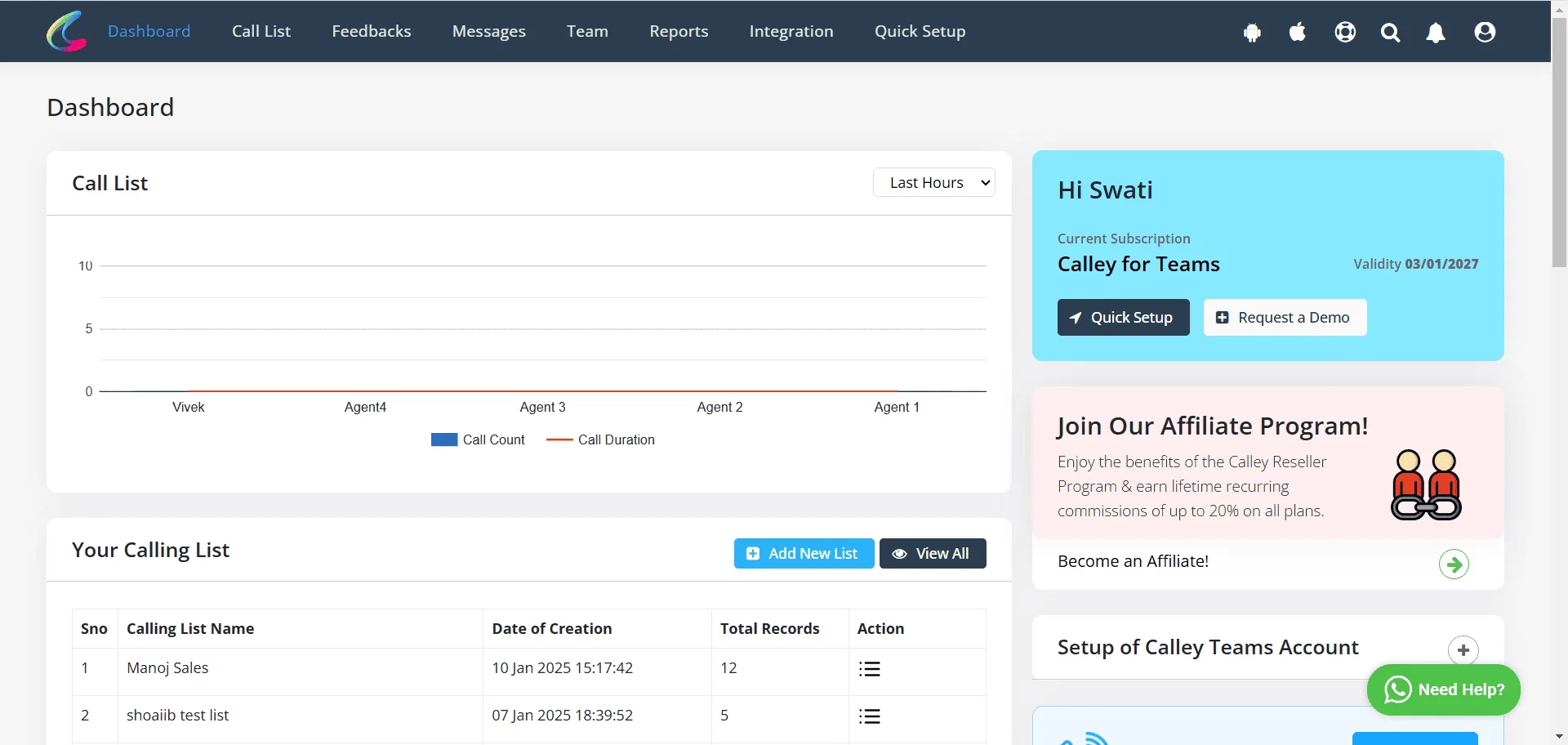Open the Last Hours dropdown
Viewport: 1568px width, 745px height.
[x=934, y=182]
